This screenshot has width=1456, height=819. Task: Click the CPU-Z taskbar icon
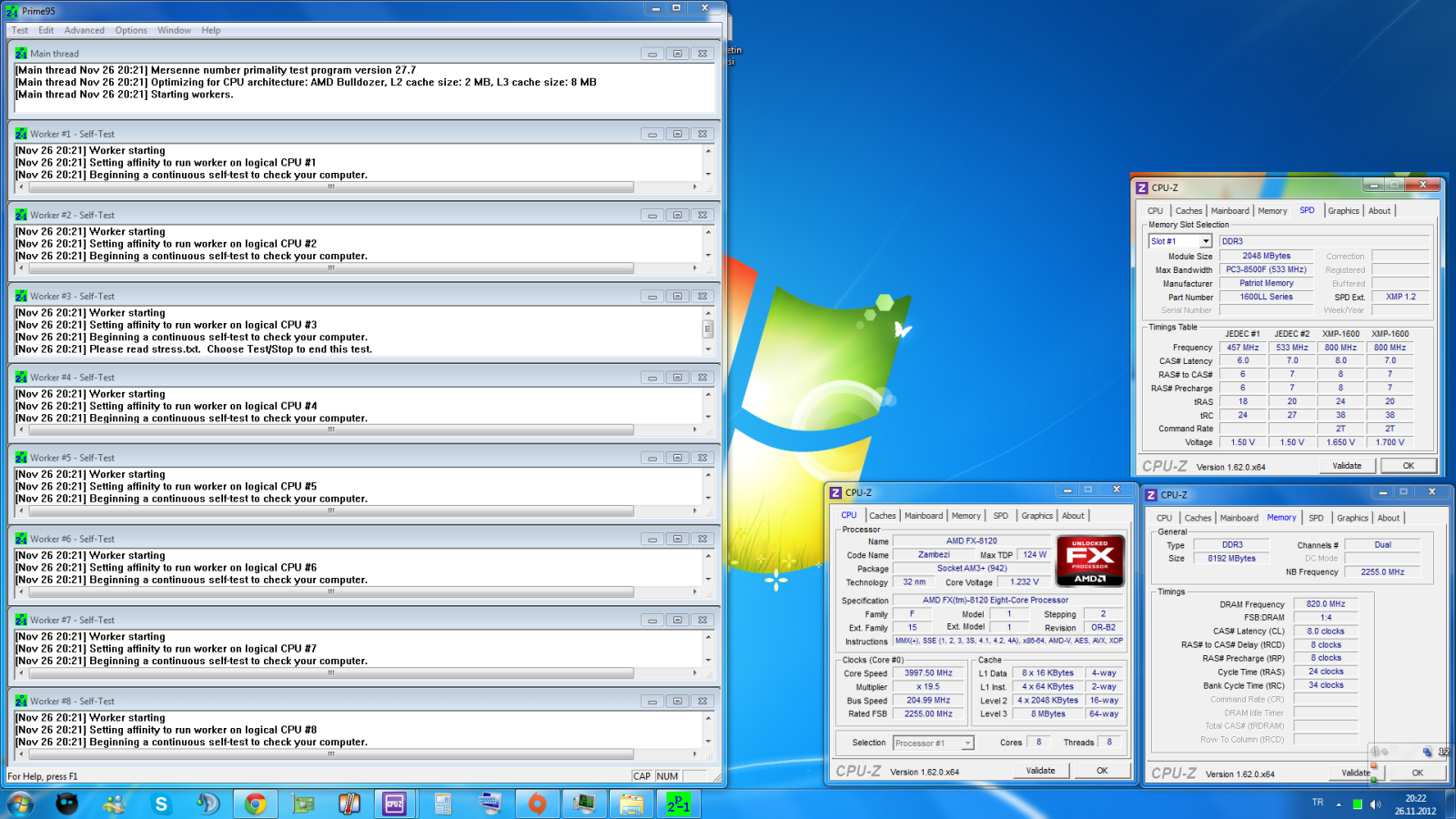point(394,804)
